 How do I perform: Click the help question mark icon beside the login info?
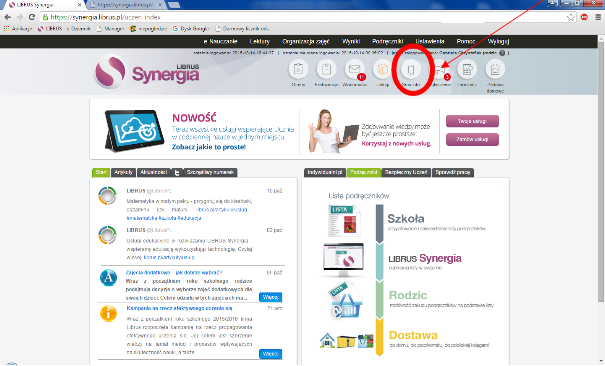(x=502, y=53)
